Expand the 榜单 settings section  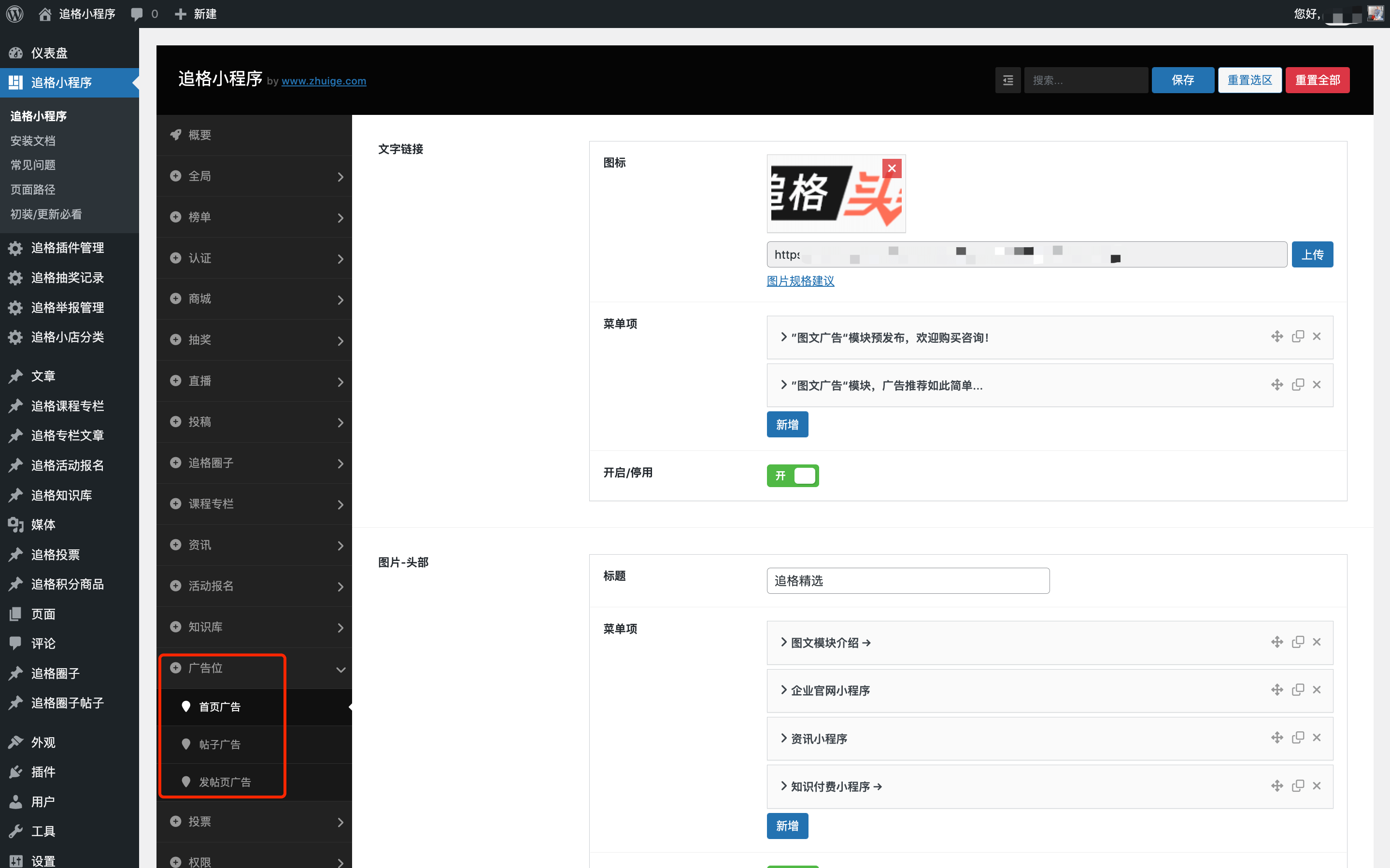click(254, 217)
